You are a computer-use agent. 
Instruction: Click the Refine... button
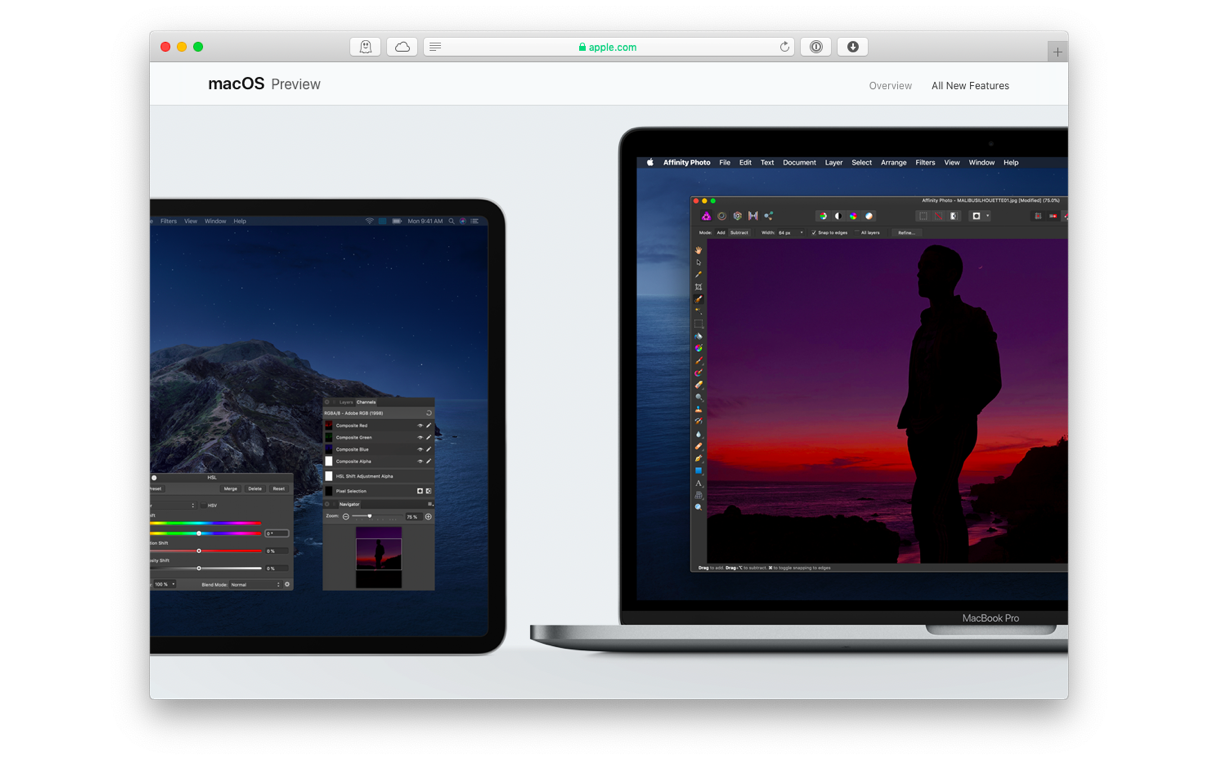(x=906, y=233)
